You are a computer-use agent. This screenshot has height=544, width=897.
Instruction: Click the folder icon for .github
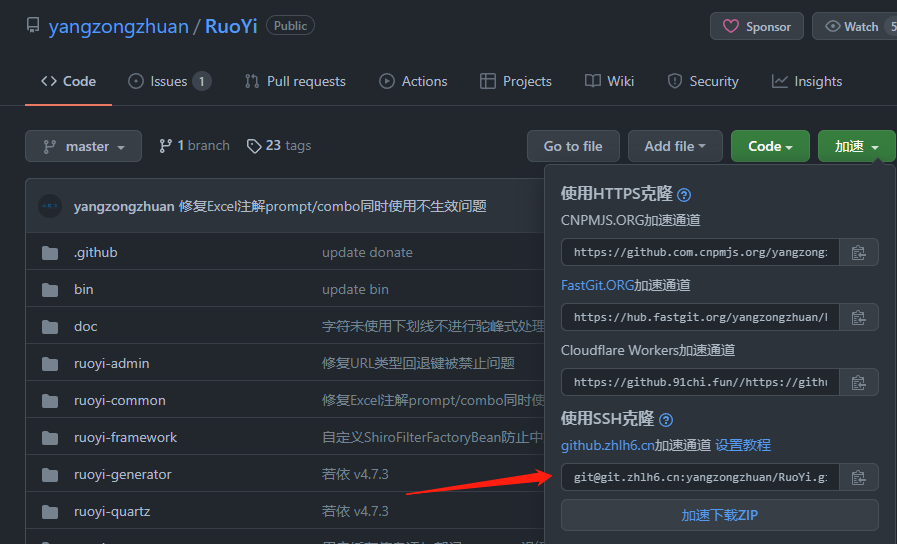(x=50, y=253)
